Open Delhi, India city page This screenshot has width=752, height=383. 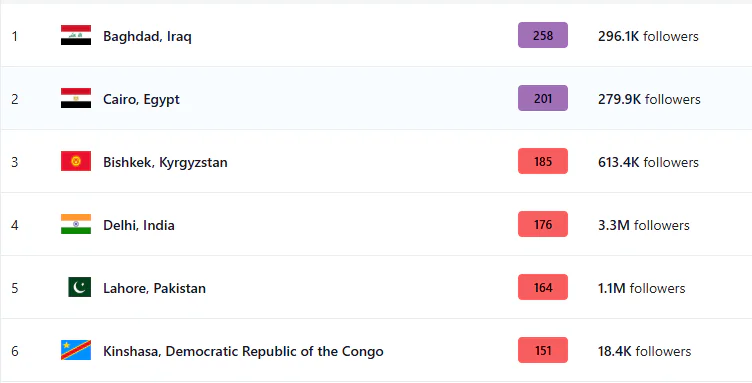(139, 225)
